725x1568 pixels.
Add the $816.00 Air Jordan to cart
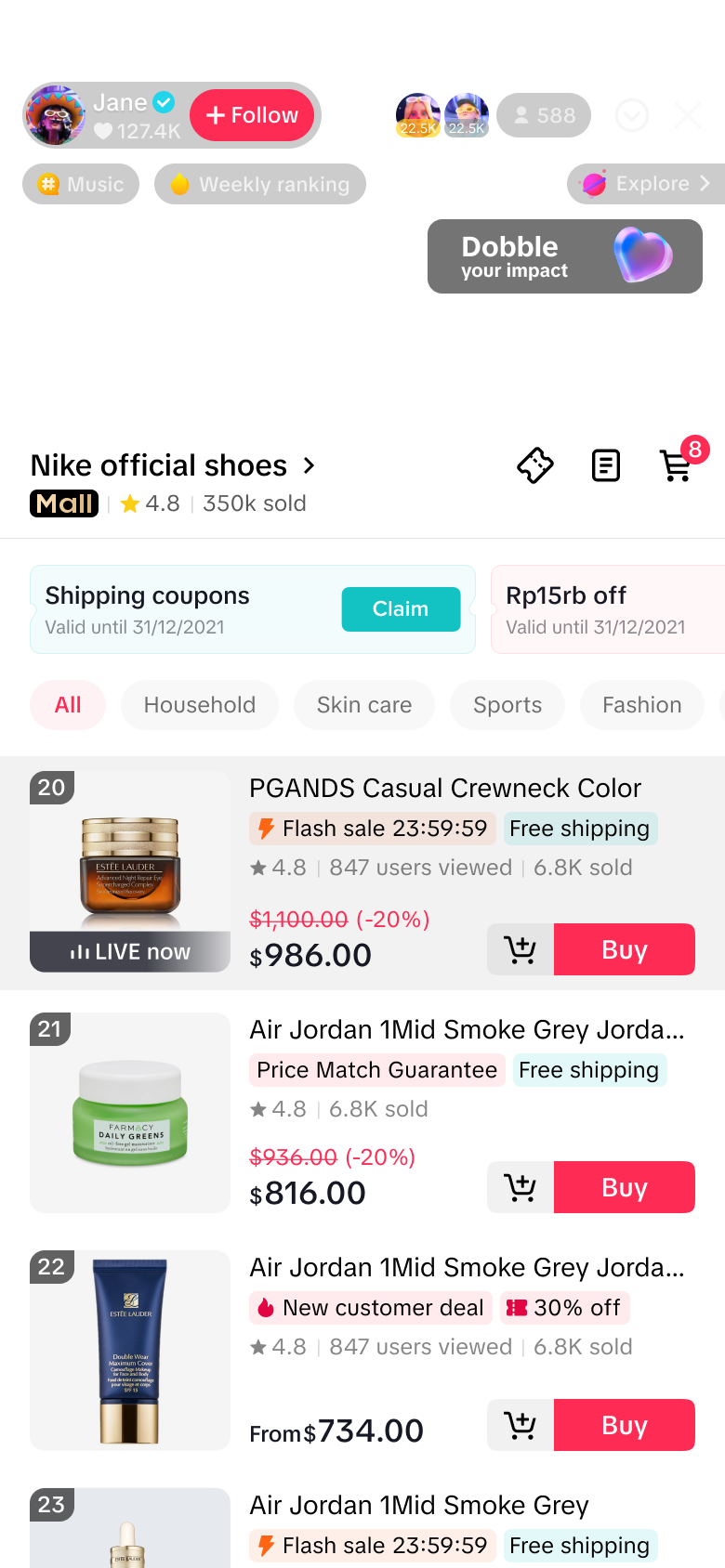[x=521, y=1187]
